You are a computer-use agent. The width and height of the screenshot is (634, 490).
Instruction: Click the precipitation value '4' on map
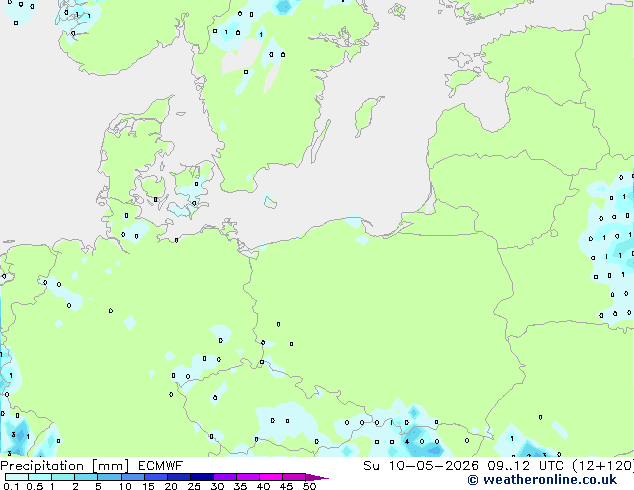[x=407, y=441]
